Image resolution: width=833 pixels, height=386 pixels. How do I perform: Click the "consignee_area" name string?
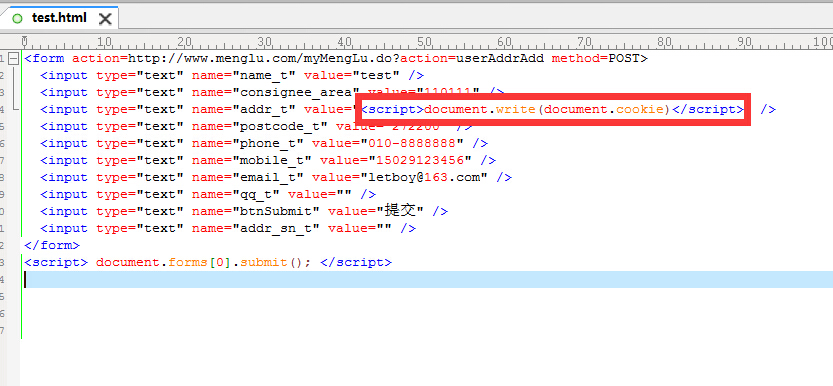coord(296,92)
